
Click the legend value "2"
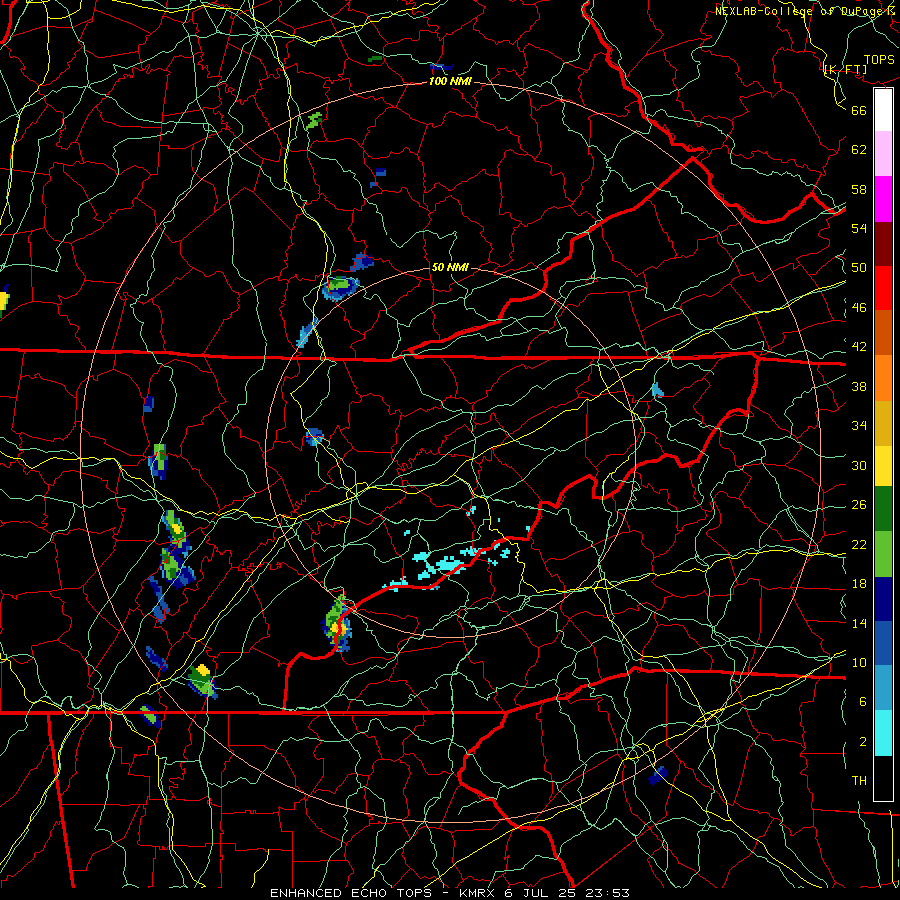[863, 741]
